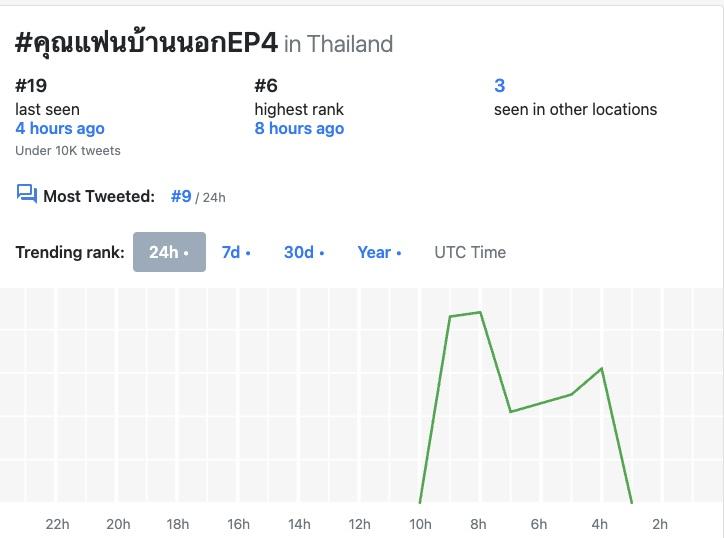Image resolution: width=724 pixels, height=538 pixels.
Task: Click the UTC Time label
Action: coord(470,252)
